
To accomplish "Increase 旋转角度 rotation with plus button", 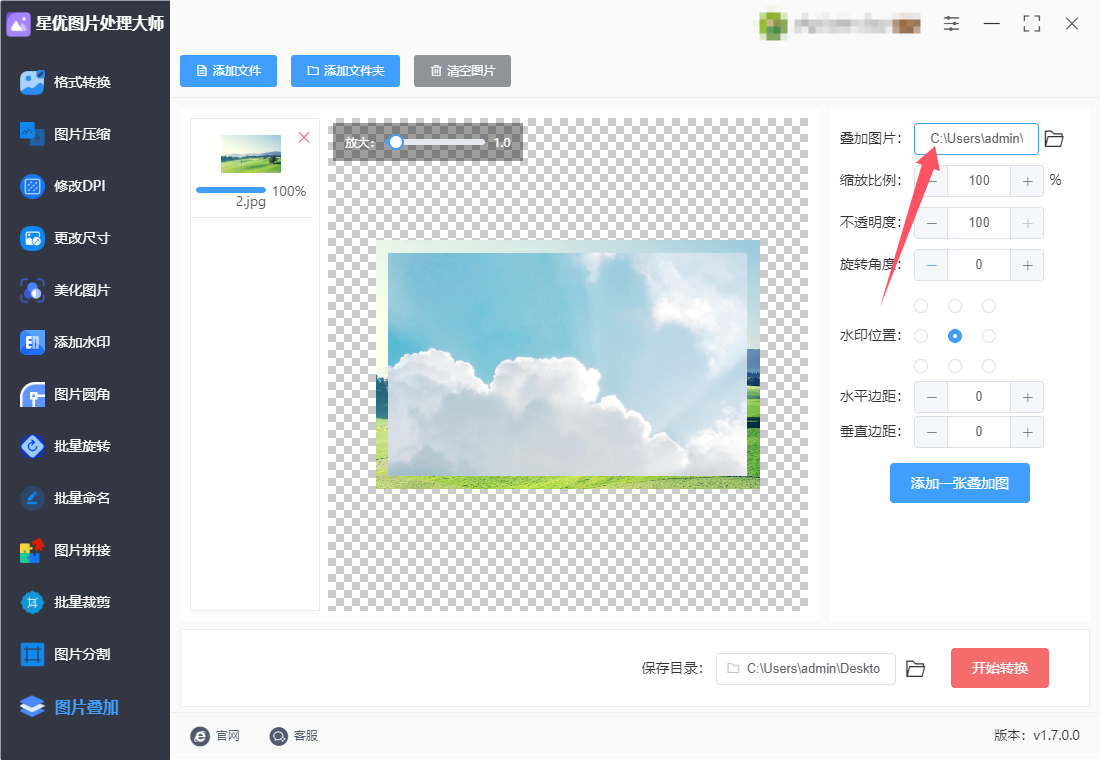I will tap(1027, 265).
